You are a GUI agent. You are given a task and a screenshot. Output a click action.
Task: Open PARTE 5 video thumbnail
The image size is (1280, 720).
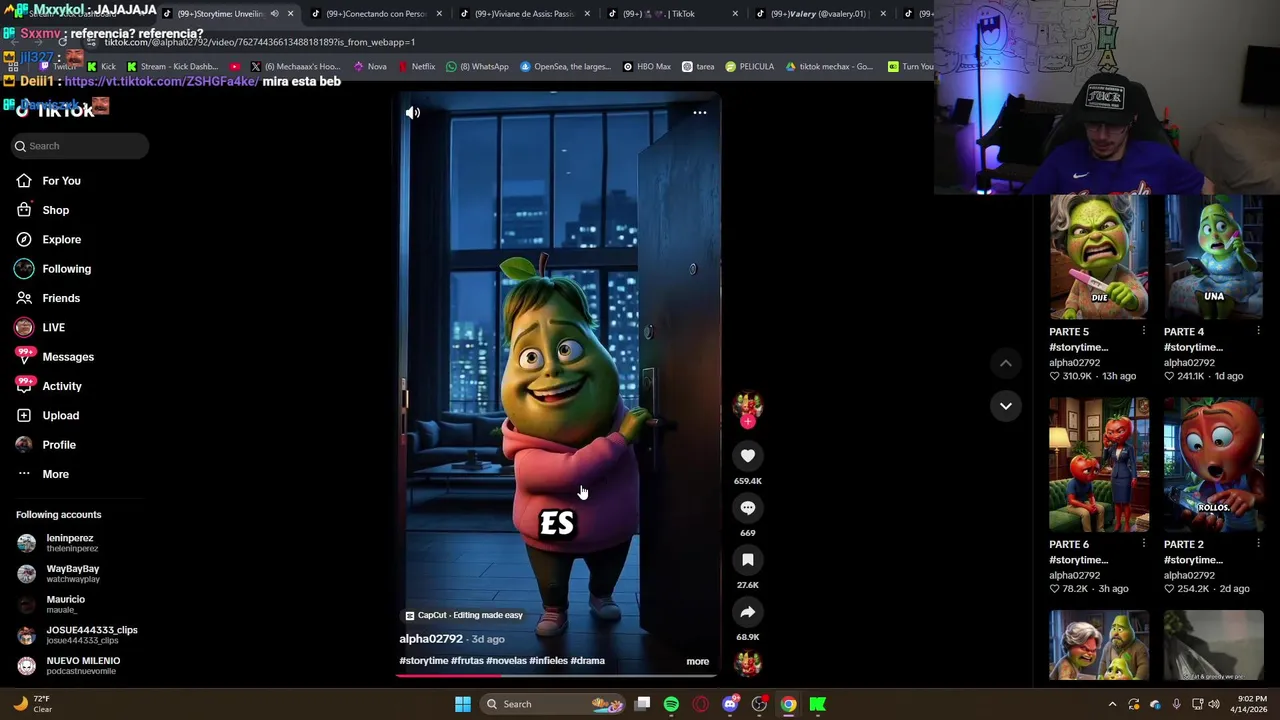point(1099,257)
